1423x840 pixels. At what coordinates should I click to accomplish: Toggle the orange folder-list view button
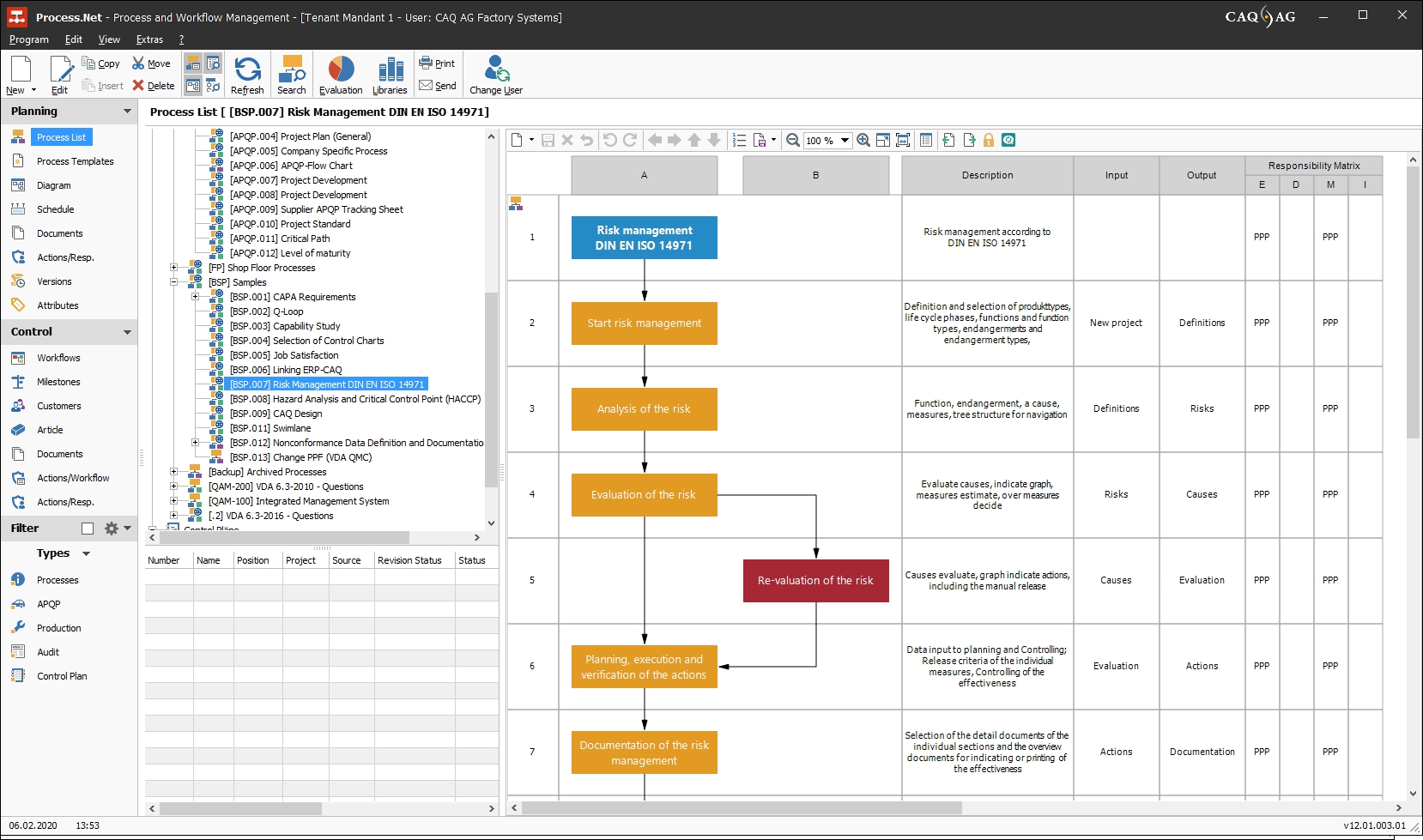tap(193, 63)
